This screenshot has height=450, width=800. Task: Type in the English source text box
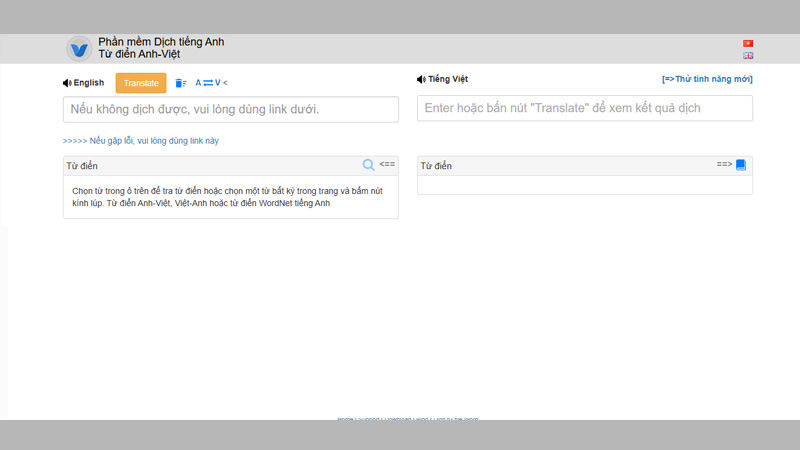230,109
